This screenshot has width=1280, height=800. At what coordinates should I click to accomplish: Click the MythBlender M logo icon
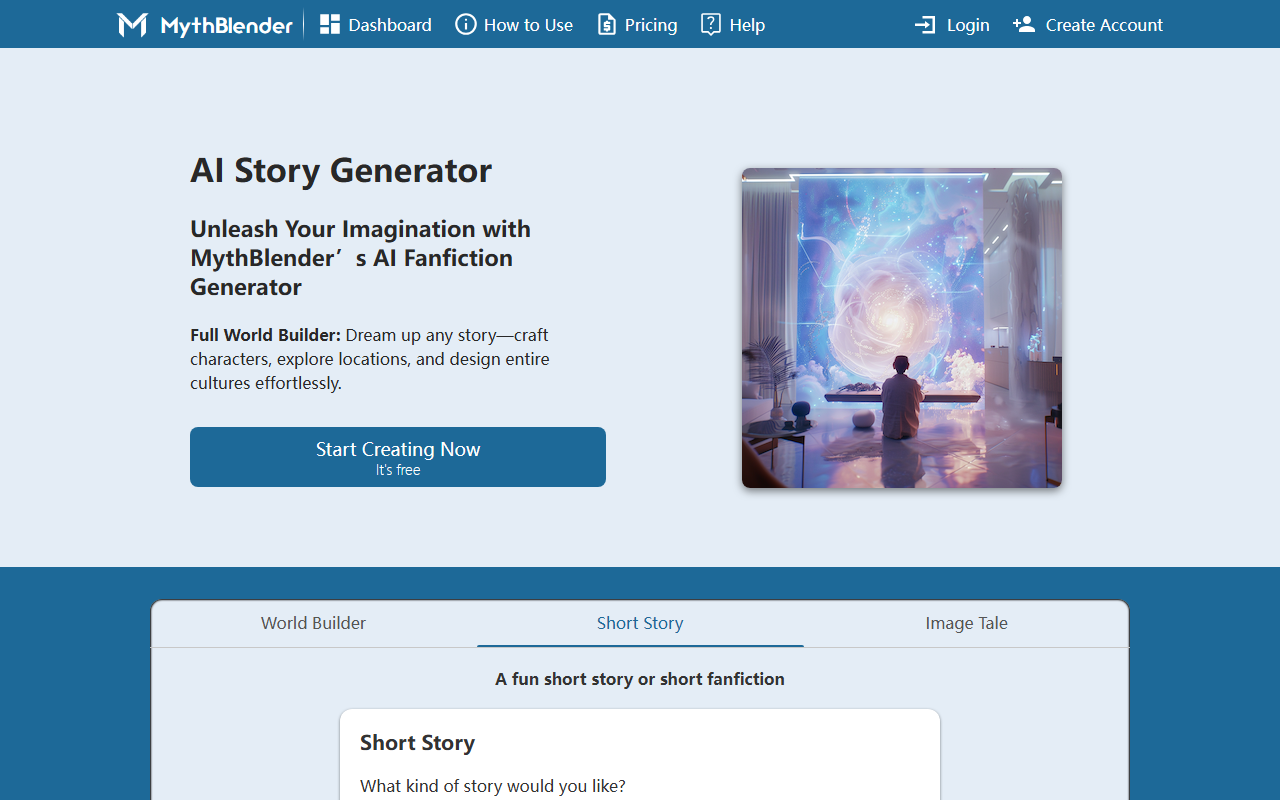[x=132, y=25]
